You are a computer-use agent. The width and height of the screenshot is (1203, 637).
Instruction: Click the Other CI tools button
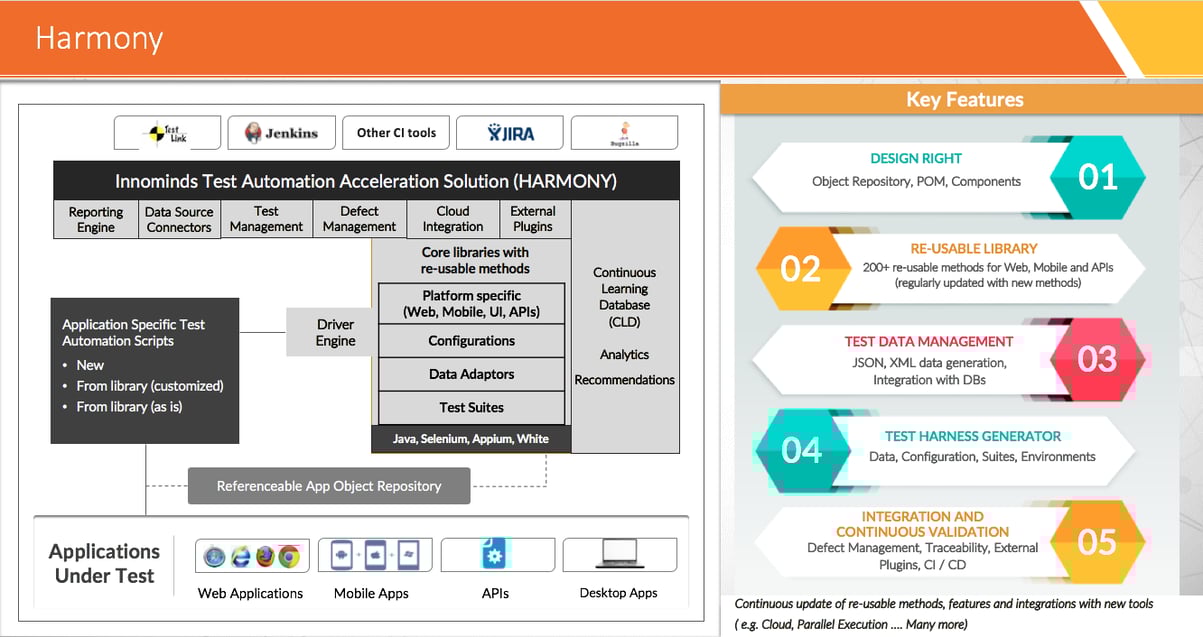tap(395, 131)
